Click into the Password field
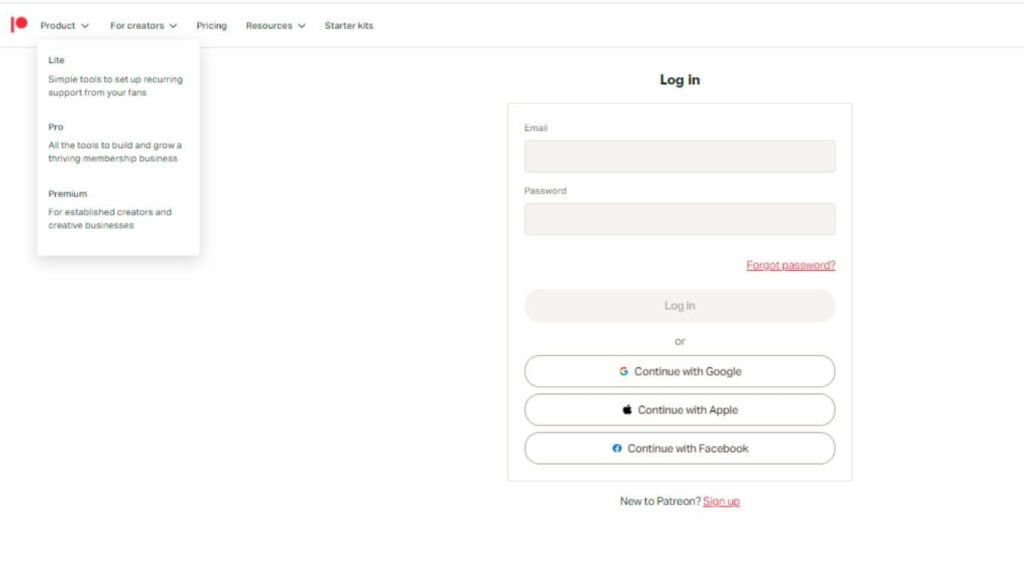Image resolution: width=1024 pixels, height=578 pixels. coord(679,219)
